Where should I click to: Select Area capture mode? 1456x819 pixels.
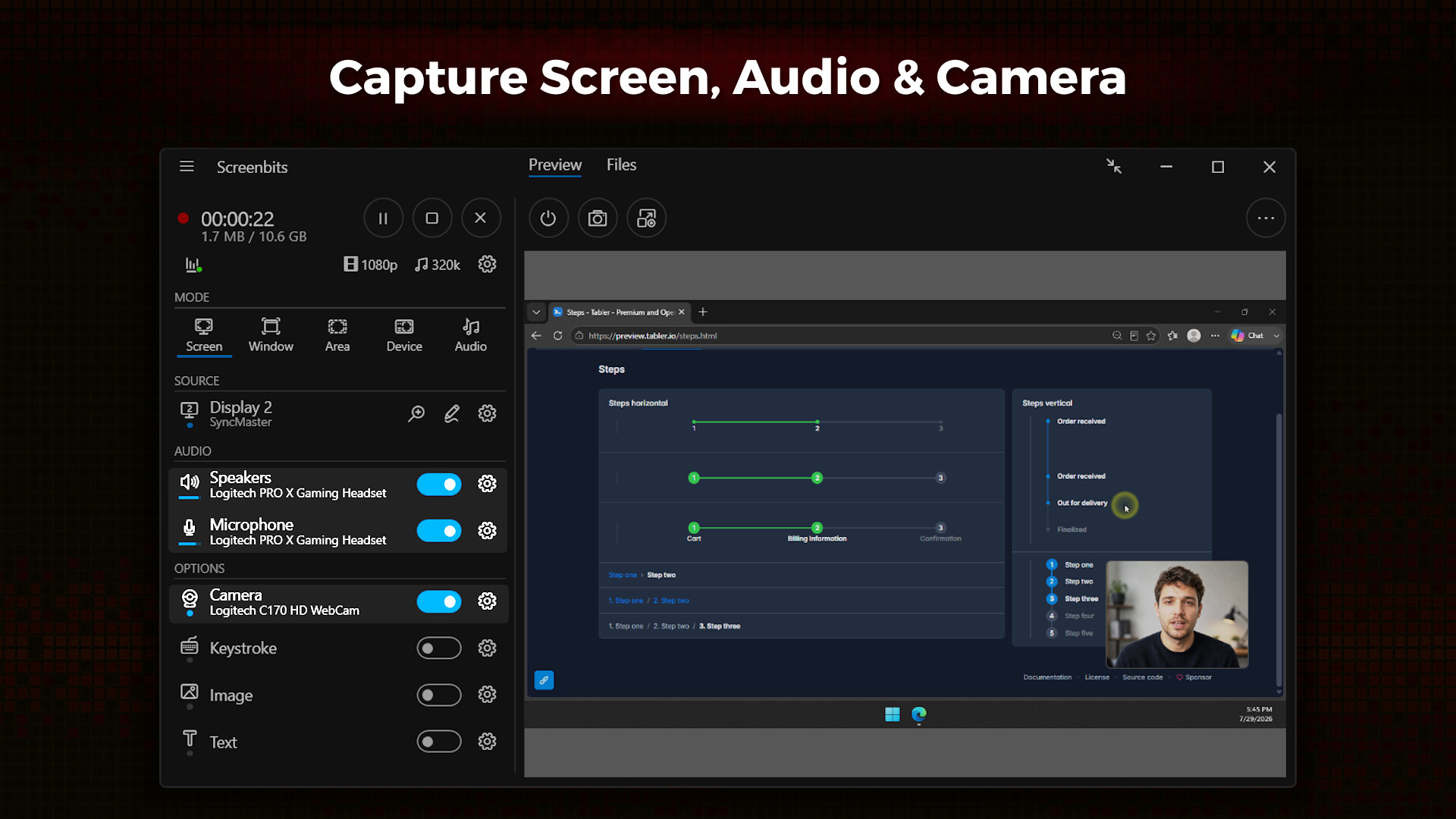(x=337, y=335)
